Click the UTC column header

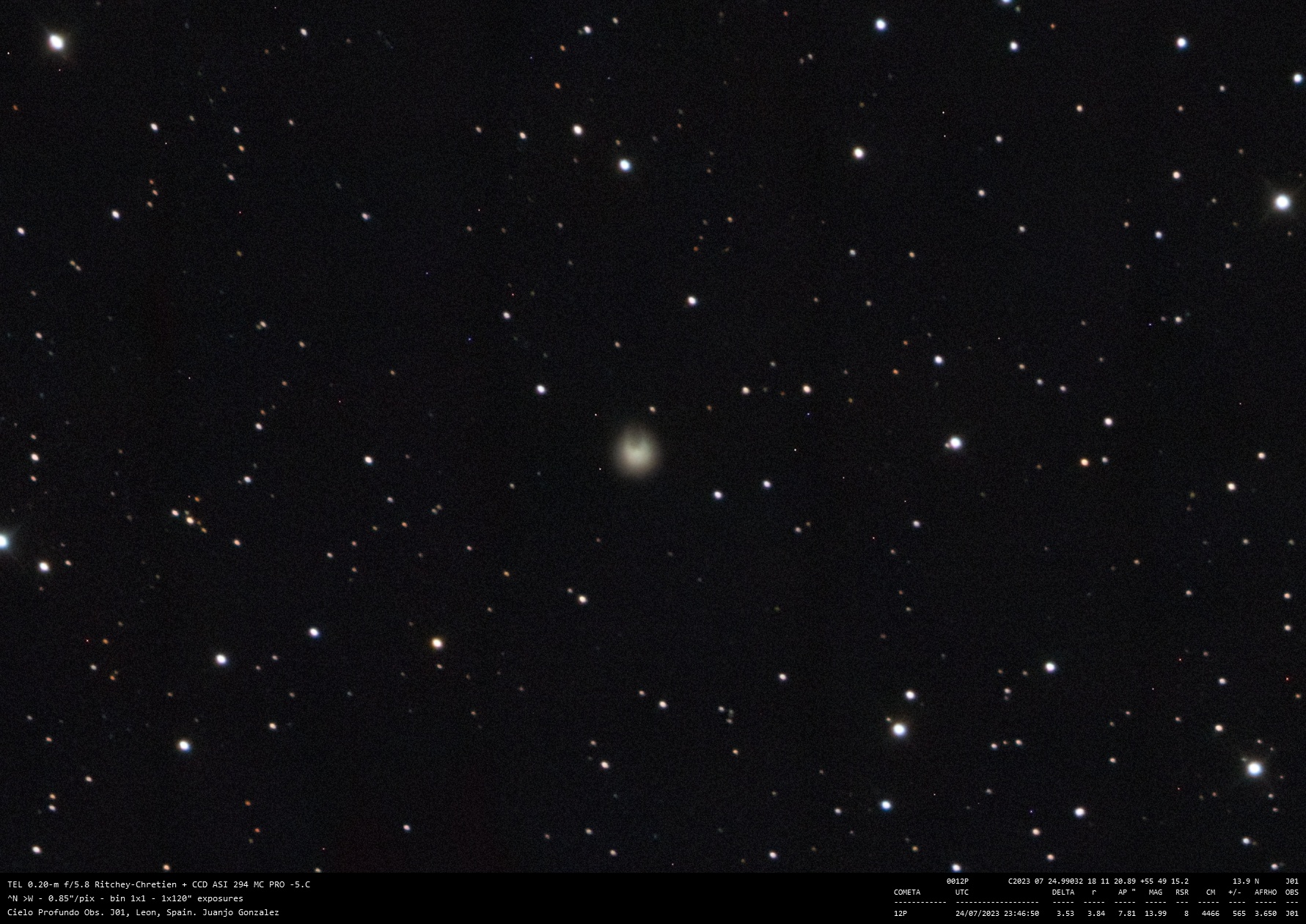click(961, 892)
